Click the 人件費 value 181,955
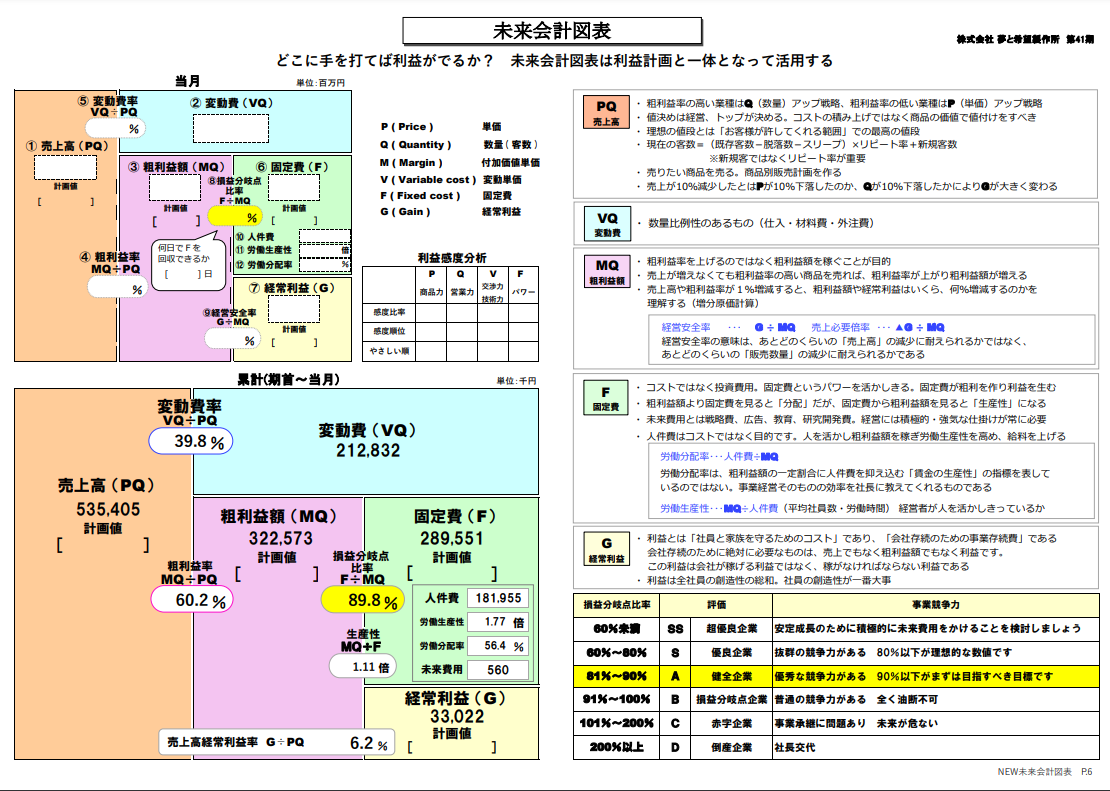The image size is (1110, 791). [498, 598]
